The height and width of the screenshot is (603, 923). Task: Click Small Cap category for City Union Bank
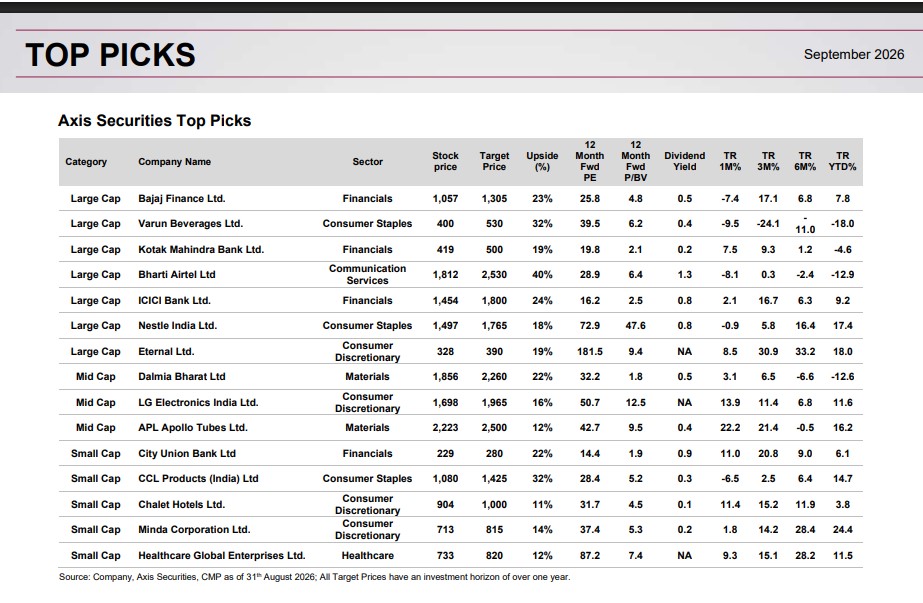point(95,453)
